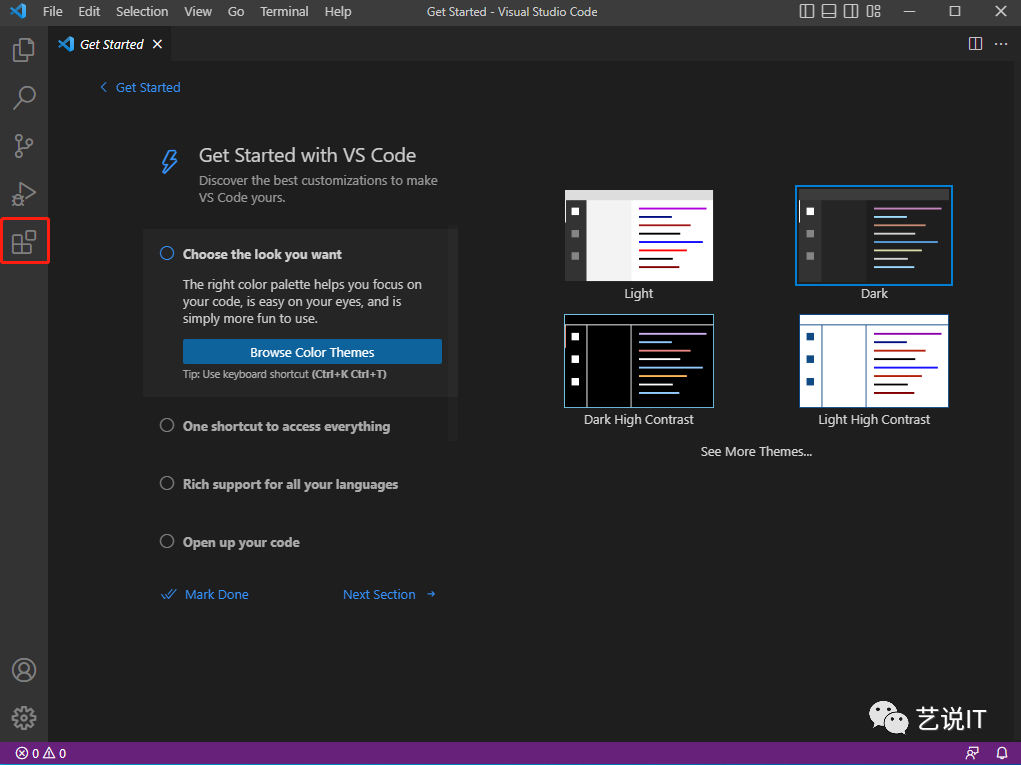Open the Go menu
This screenshot has width=1021, height=765.
click(236, 11)
